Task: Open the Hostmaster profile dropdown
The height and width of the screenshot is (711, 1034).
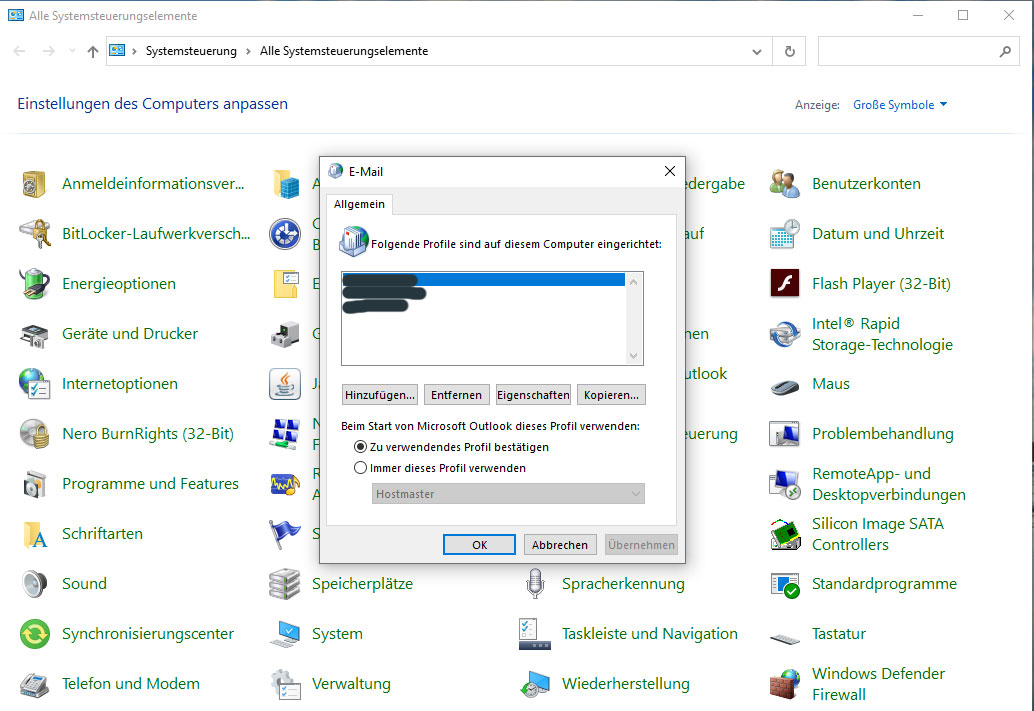Action: coord(508,494)
